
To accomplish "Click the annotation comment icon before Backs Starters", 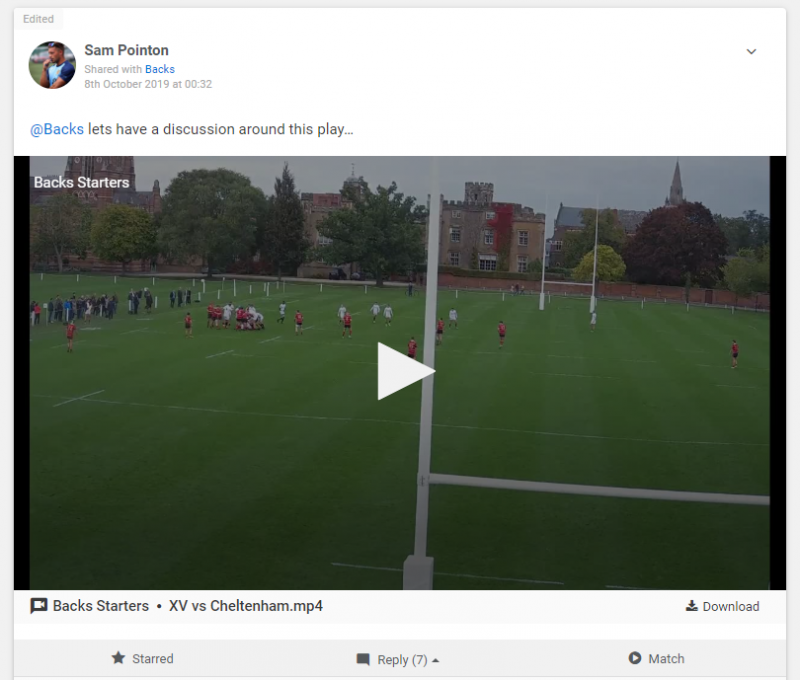I will [x=39, y=606].
